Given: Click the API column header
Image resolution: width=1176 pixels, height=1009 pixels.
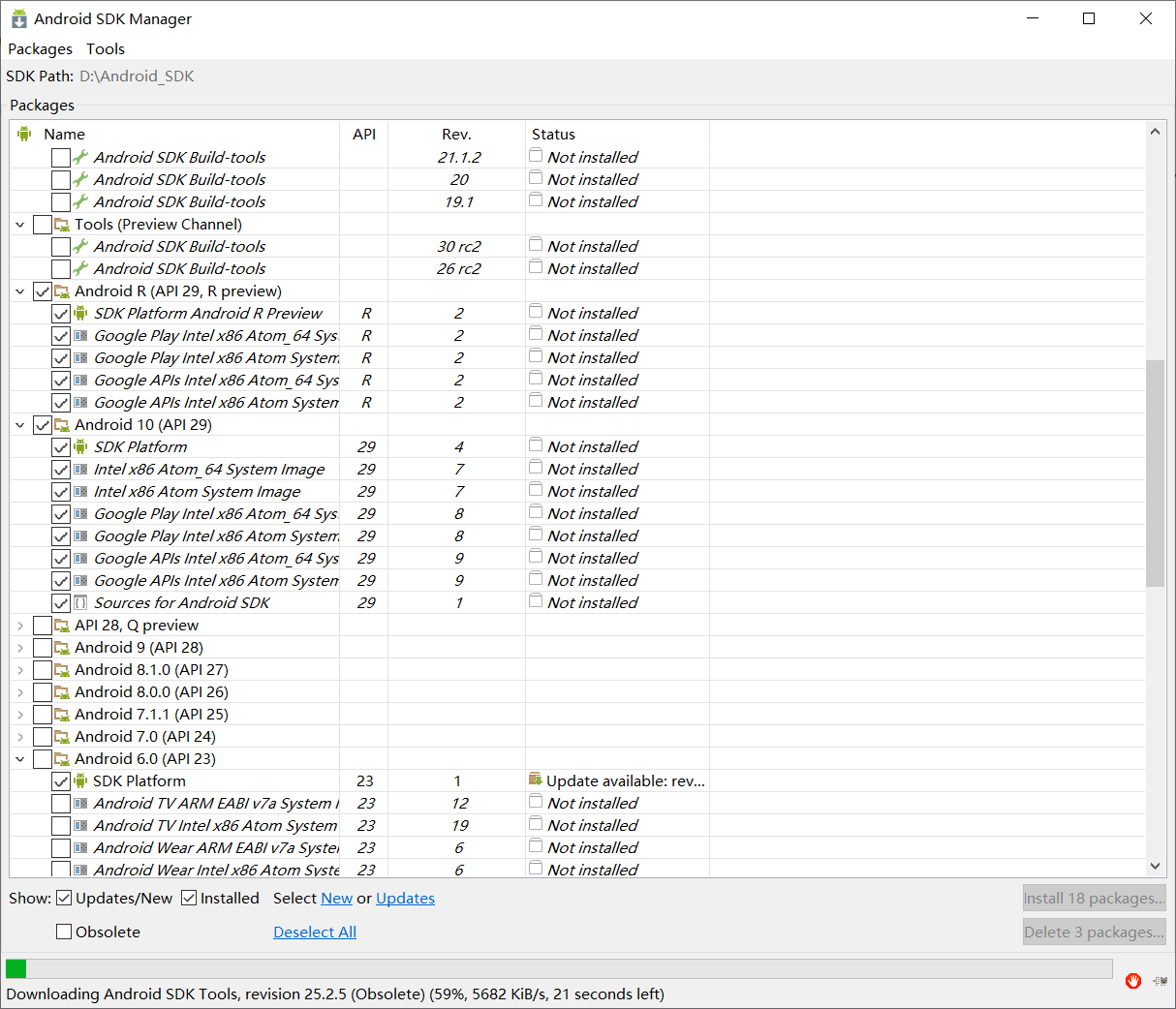Looking at the screenshot, I should coord(364,134).
